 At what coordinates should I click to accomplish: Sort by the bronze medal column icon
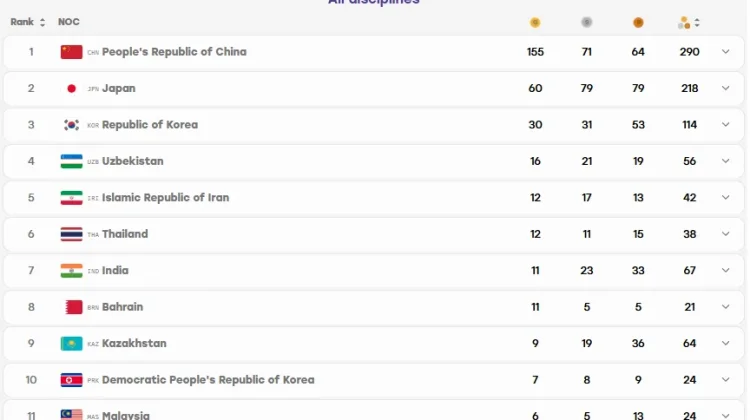(x=638, y=22)
